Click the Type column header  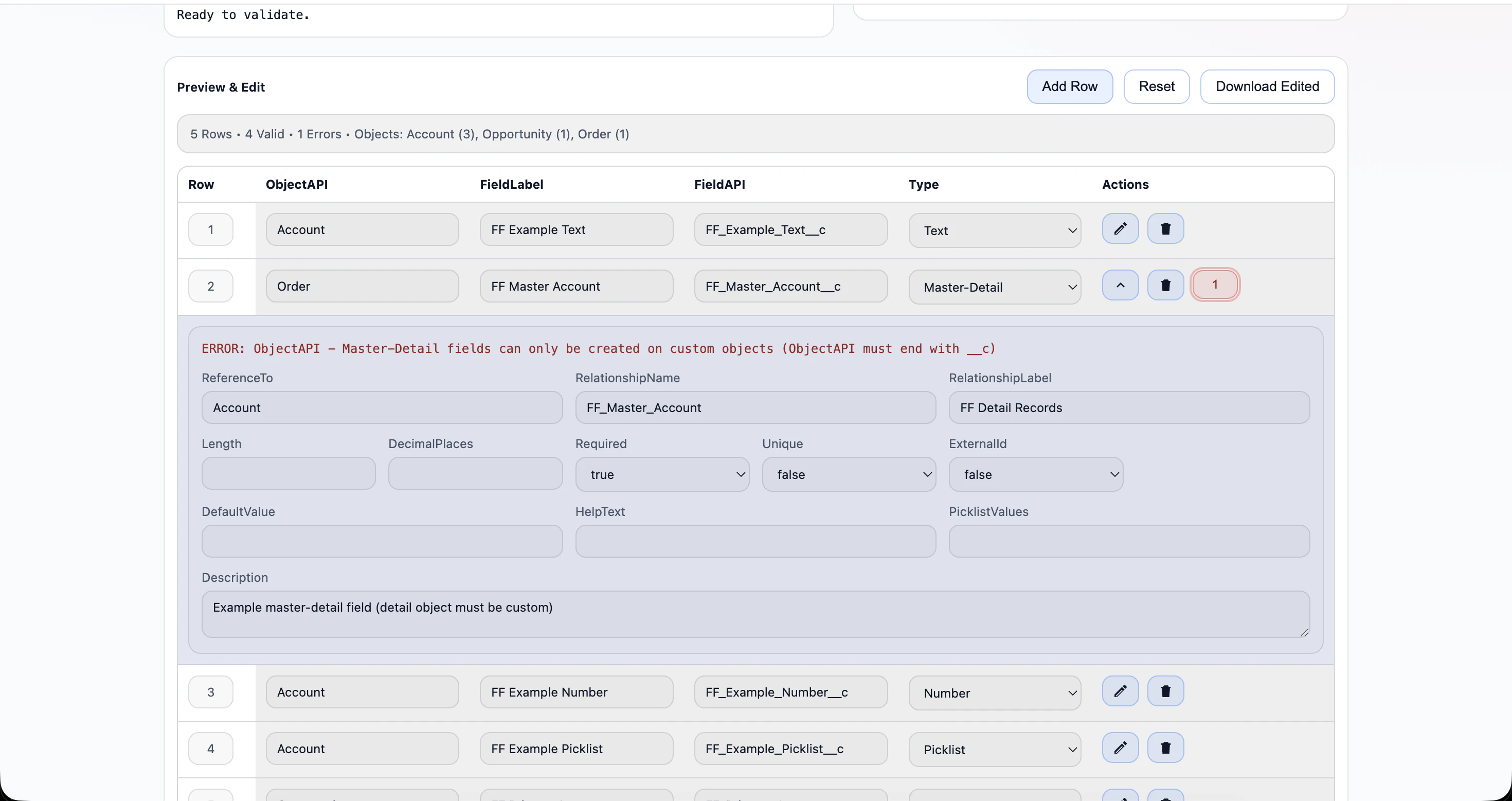point(923,184)
